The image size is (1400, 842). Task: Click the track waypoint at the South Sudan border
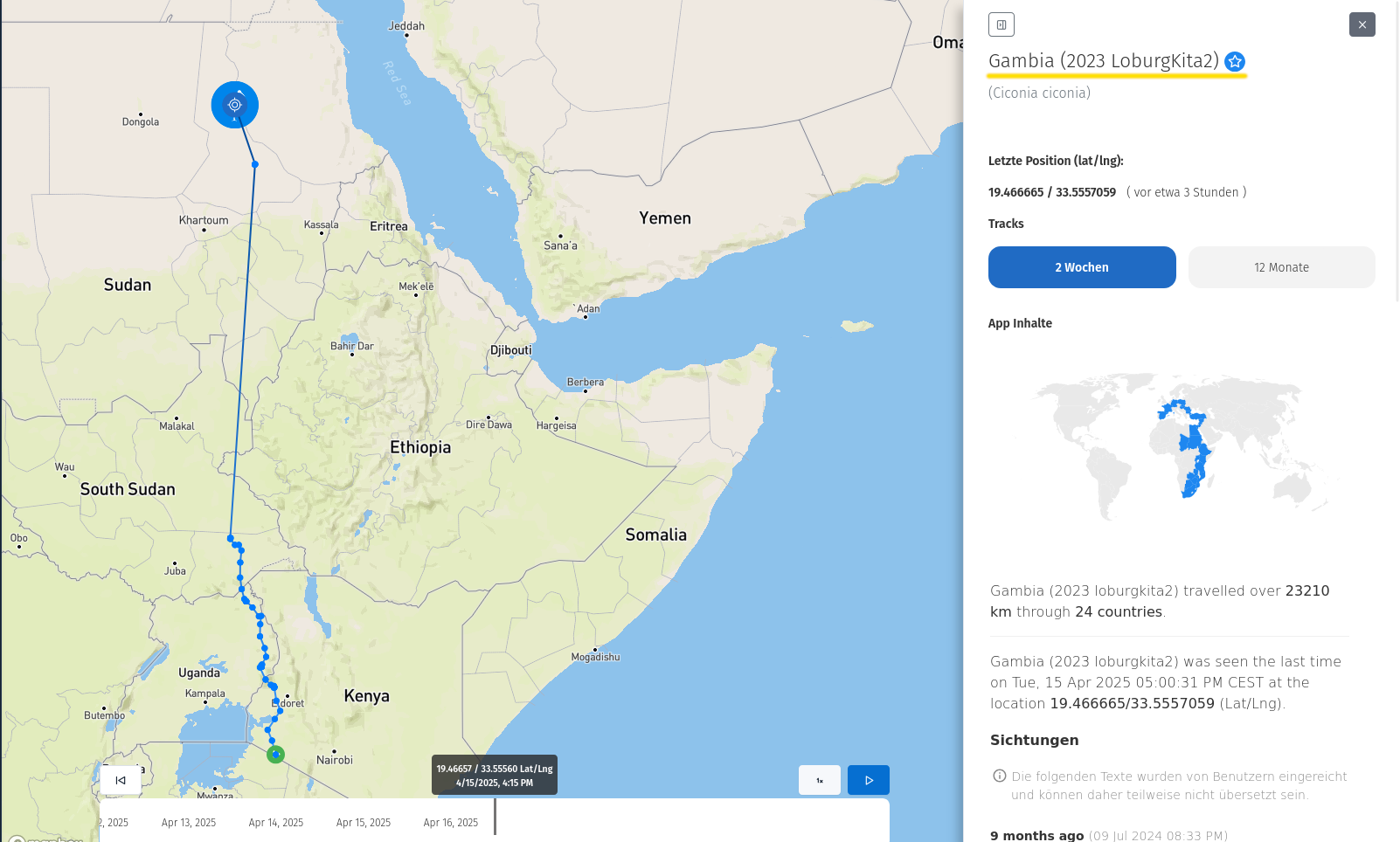[x=231, y=538]
